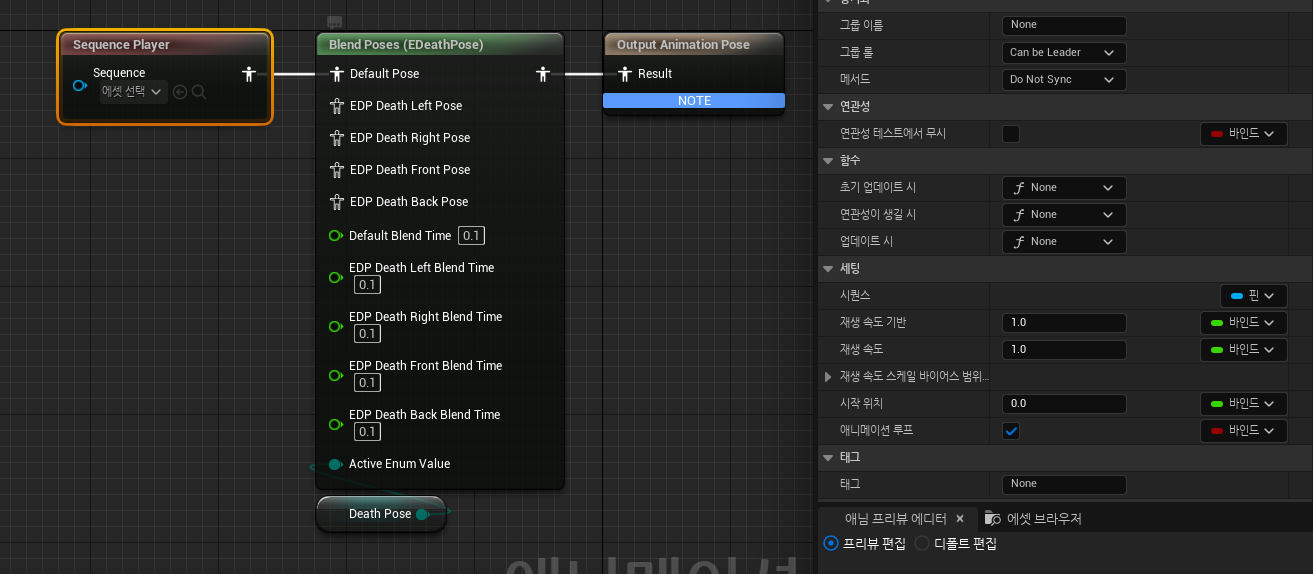
Task: Click the EDP Death Front Blend Time pin
Action: pos(336,375)
